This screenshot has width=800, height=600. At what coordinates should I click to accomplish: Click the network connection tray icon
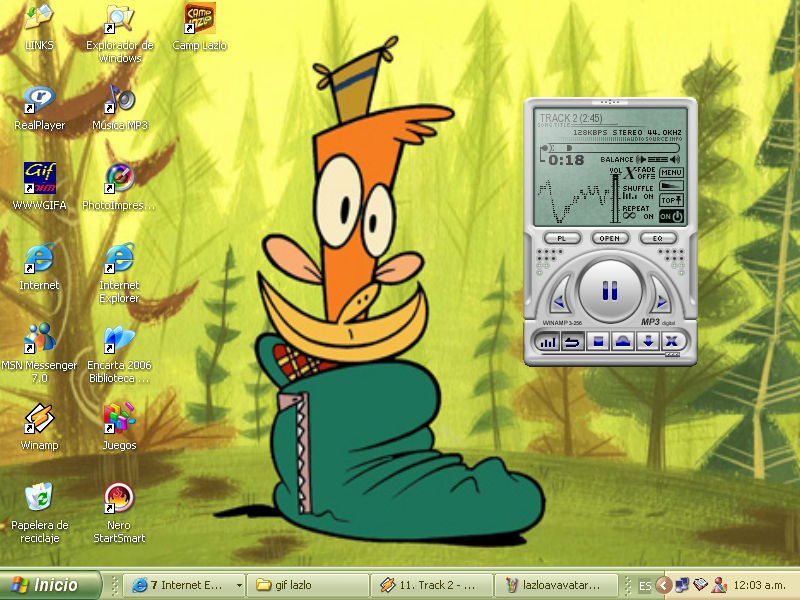pos(682,585)
